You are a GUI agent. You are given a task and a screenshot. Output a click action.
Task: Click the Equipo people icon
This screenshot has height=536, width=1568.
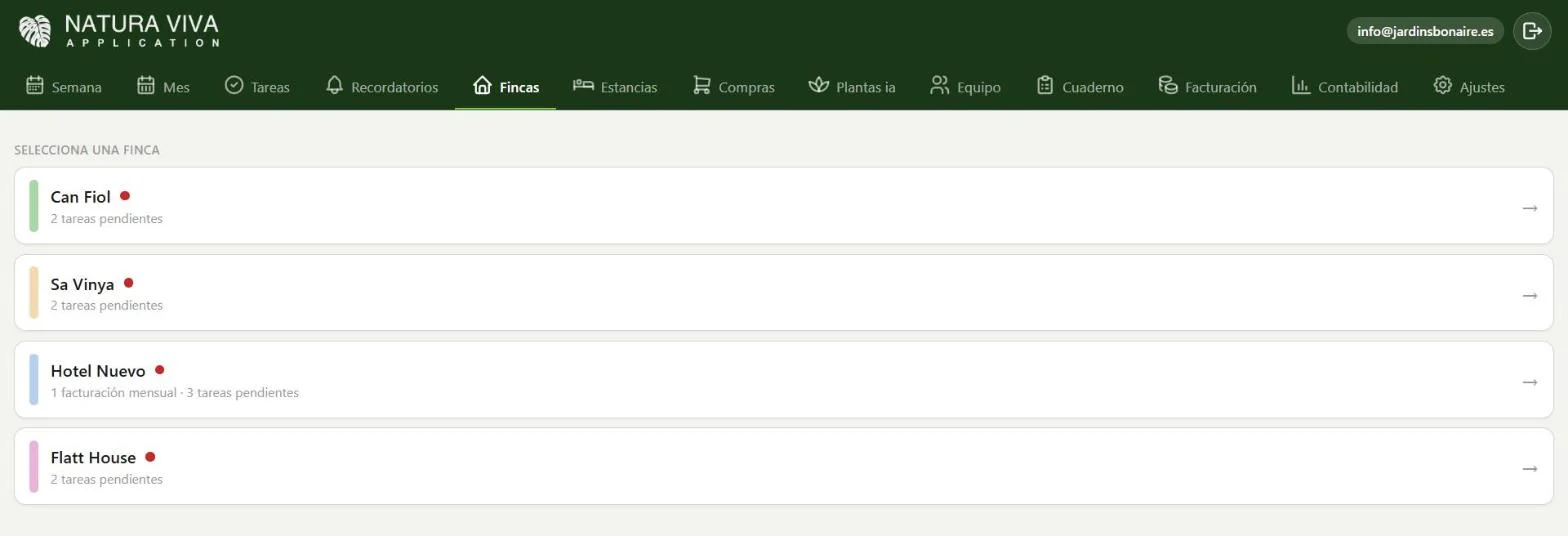(939, 85)
